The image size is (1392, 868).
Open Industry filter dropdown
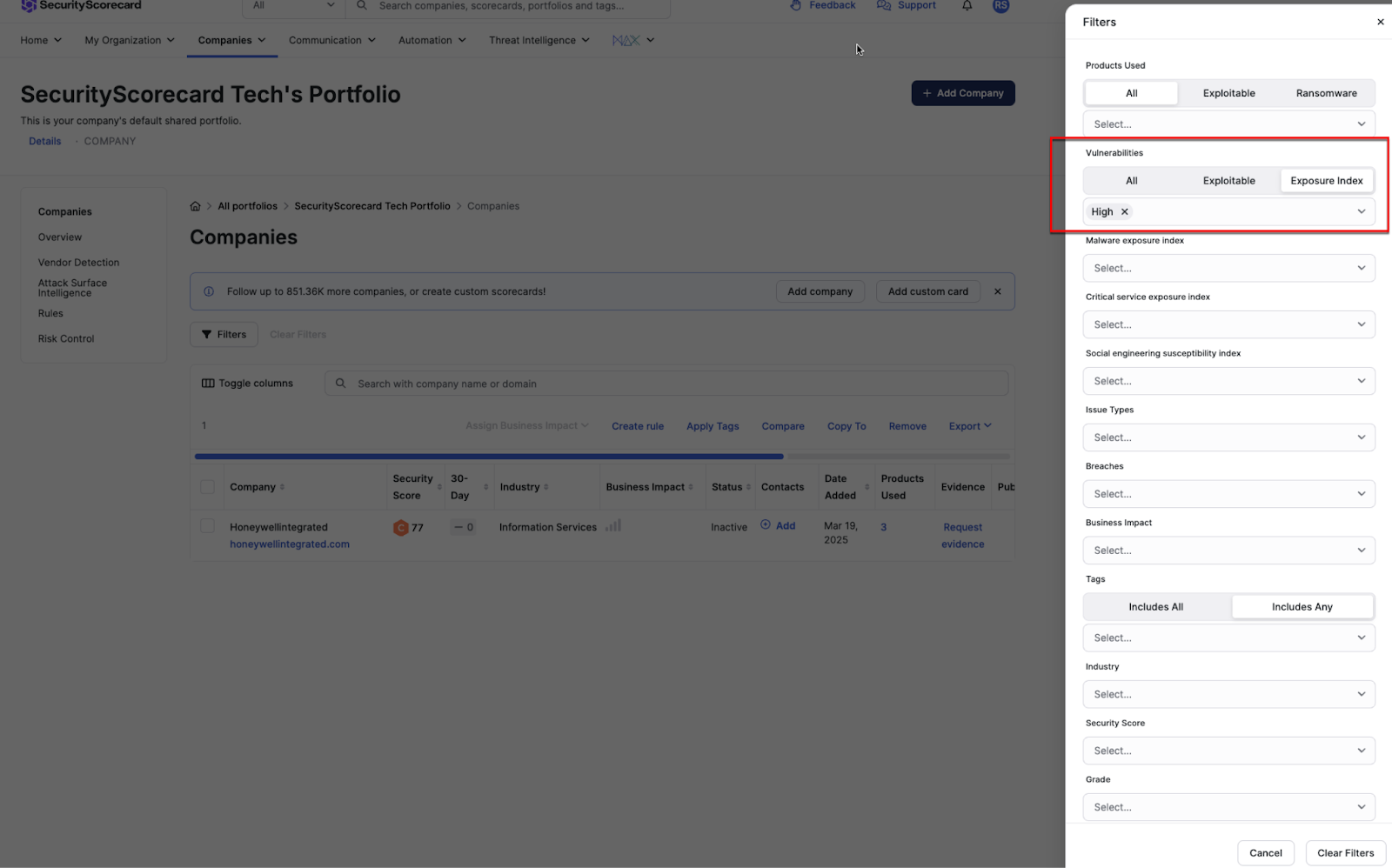[x=1228, y=694]
